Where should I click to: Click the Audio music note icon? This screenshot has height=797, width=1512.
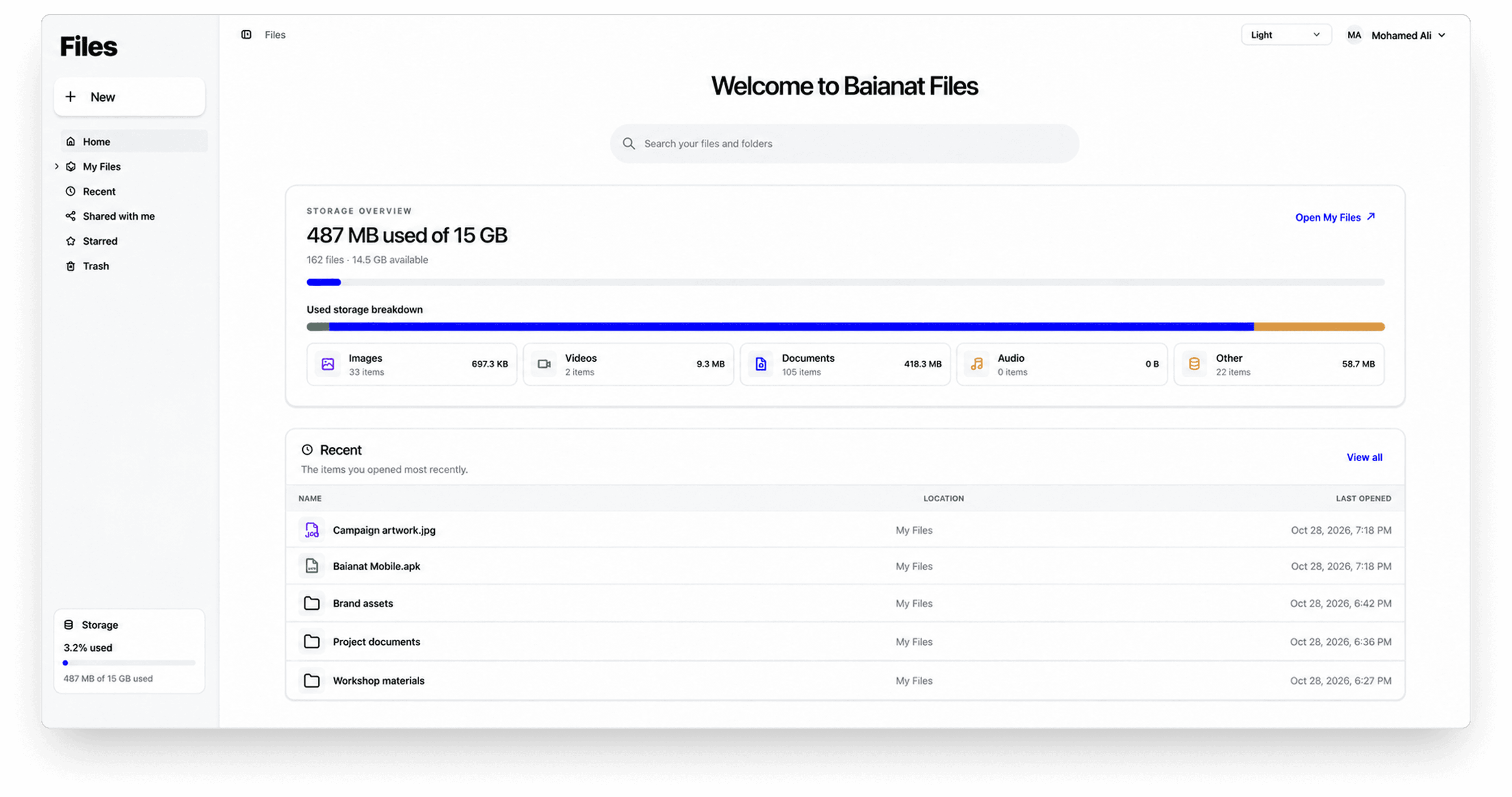976,364
